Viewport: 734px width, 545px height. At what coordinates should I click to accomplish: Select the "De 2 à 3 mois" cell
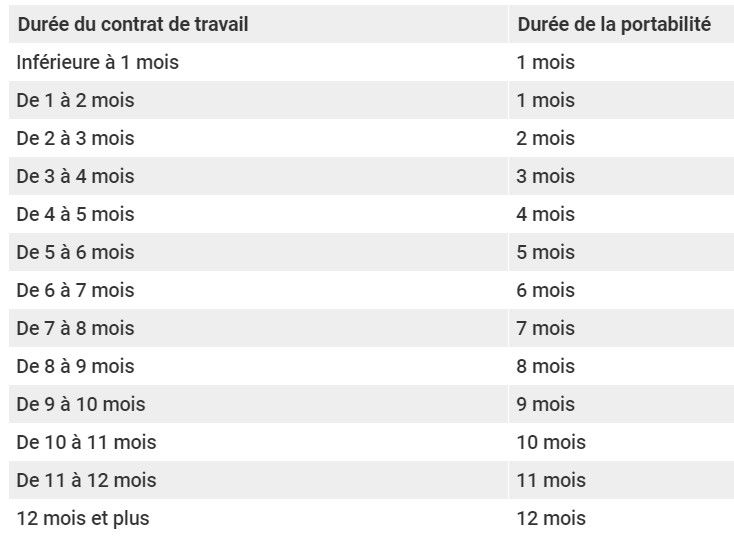(75, 139)
